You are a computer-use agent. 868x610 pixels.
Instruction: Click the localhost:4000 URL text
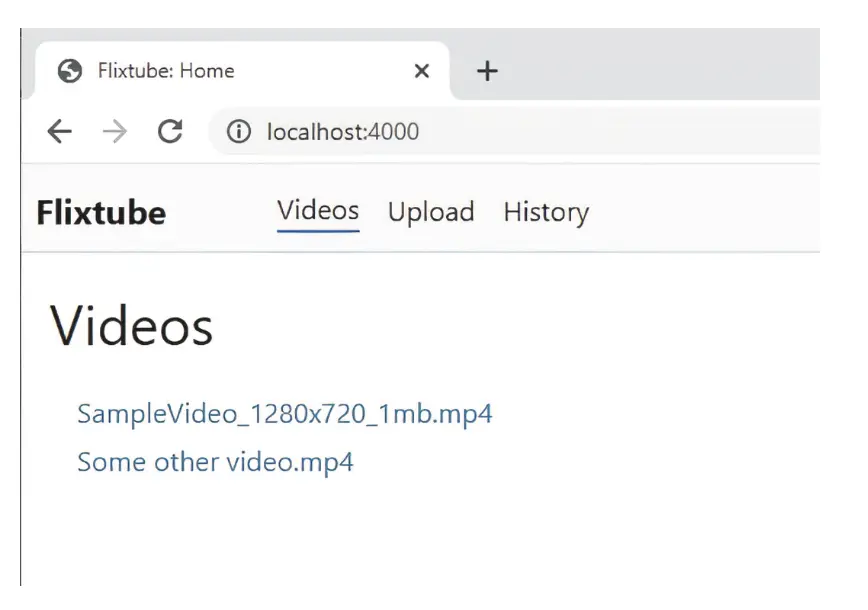coord(342,132)
